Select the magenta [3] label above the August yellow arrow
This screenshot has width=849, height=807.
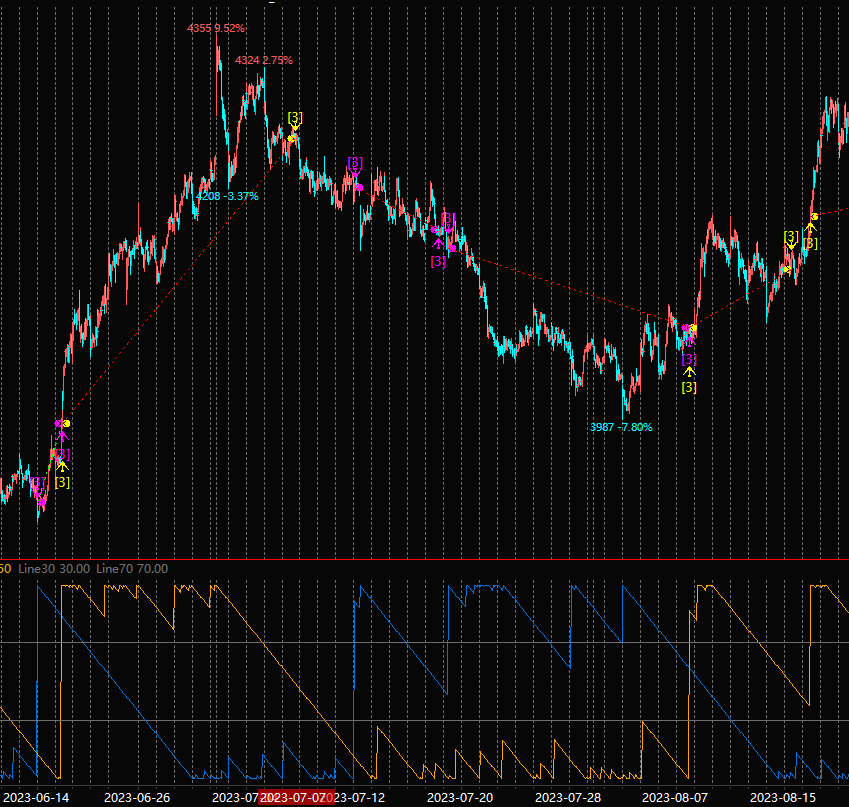click(688, 359)
